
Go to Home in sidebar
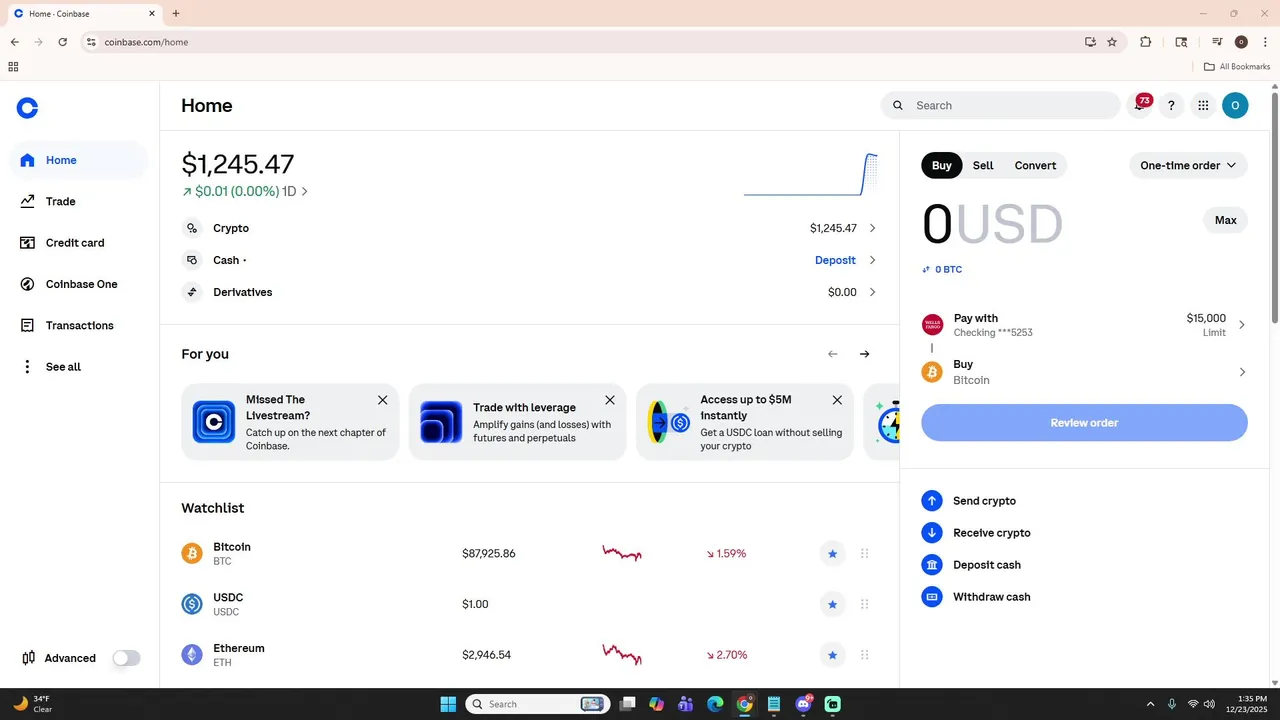coord(79,160)
